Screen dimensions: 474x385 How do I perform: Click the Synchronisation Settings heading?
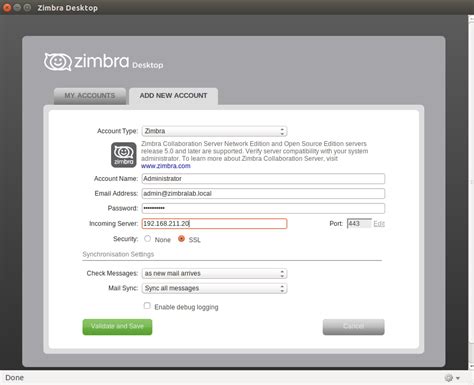(x=118, y=254)
